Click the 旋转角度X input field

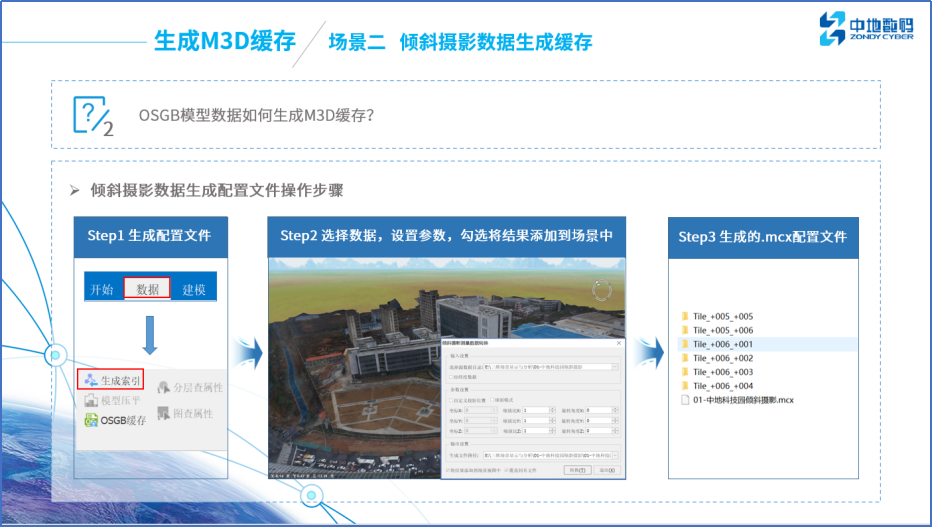coord(600,410)
